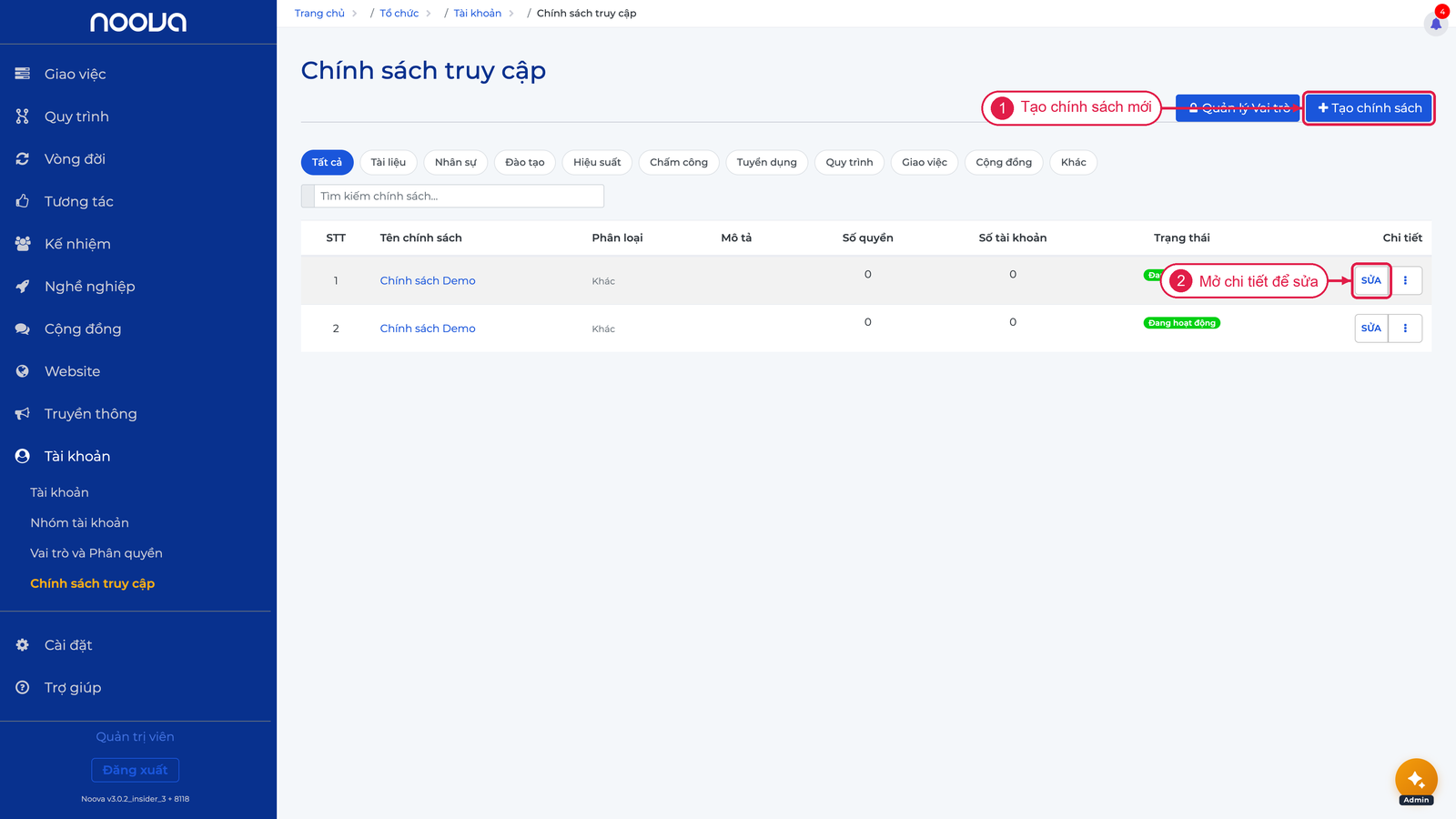The height and width of the screenshot is (819, 1456).
Task: Click Cộng đồng chat icon
Action: coord(23,329)
